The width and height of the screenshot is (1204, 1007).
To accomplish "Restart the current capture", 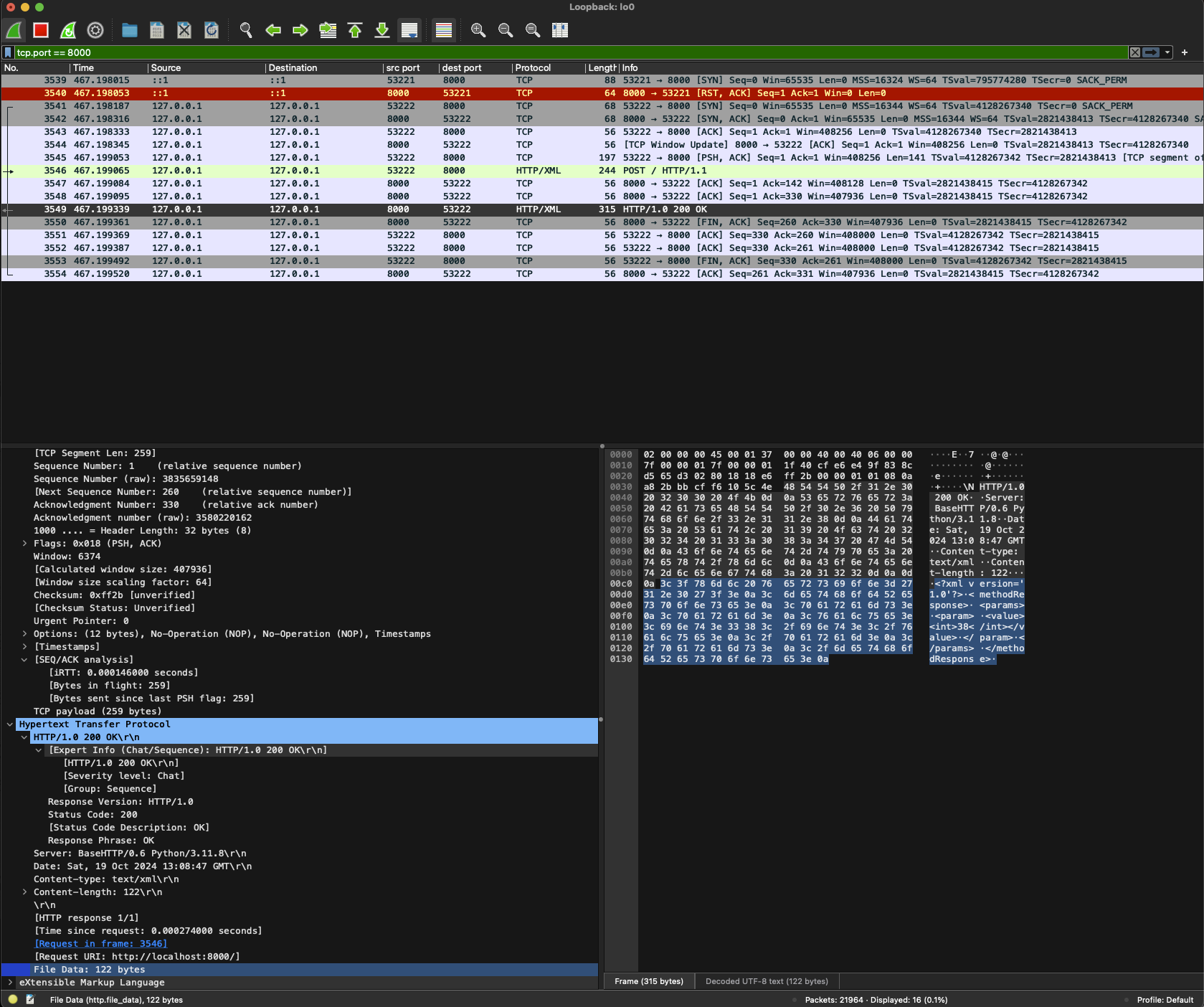I will (x=68, y=30).
